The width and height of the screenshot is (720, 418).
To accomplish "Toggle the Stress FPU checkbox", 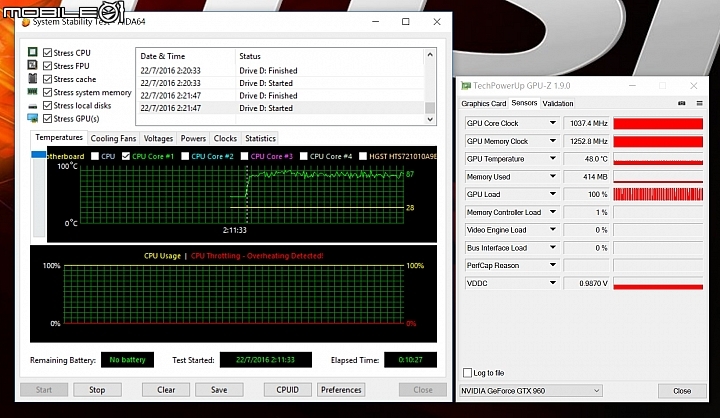I will tap(47, 66).
